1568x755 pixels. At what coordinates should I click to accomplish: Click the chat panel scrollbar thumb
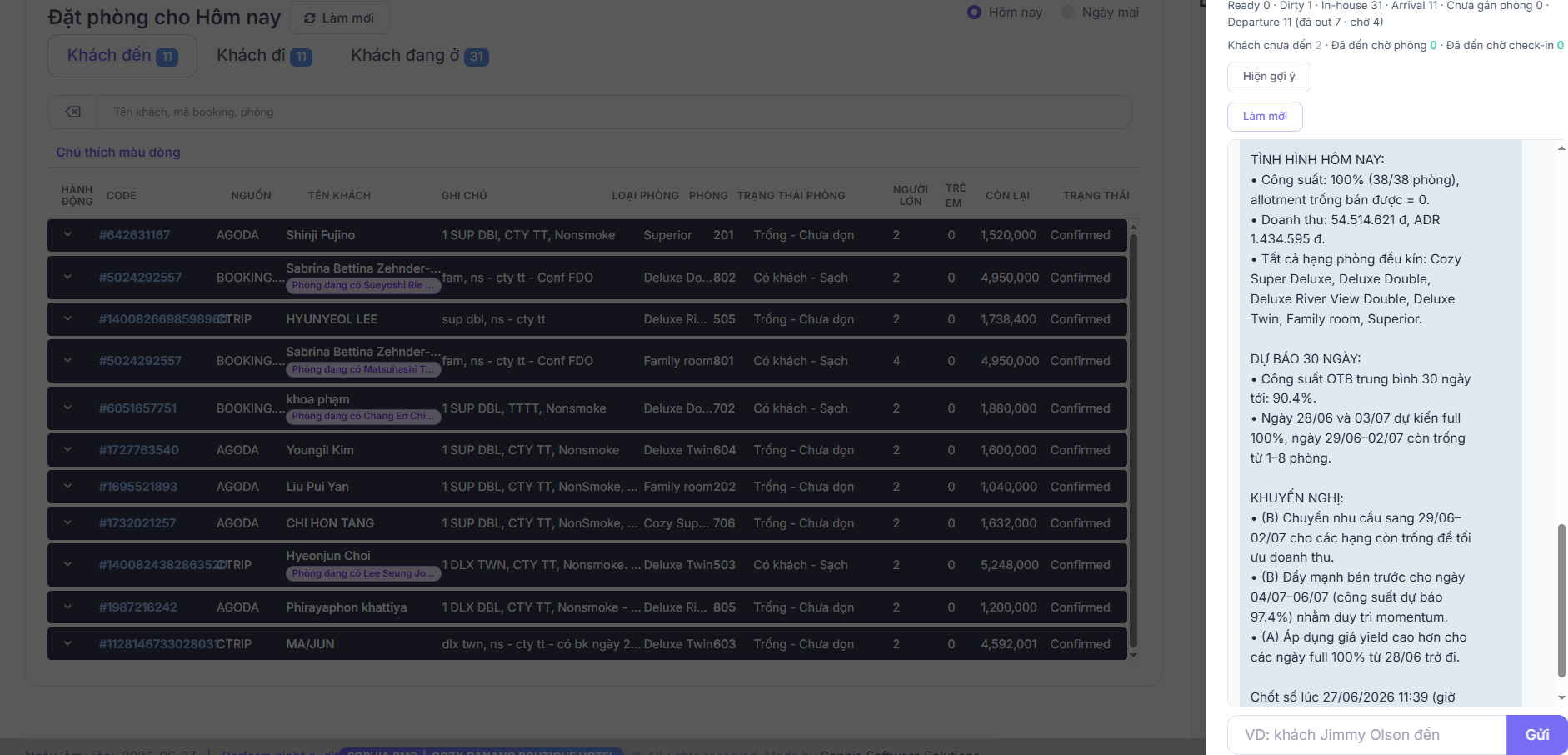click(x=1561, y=600)
